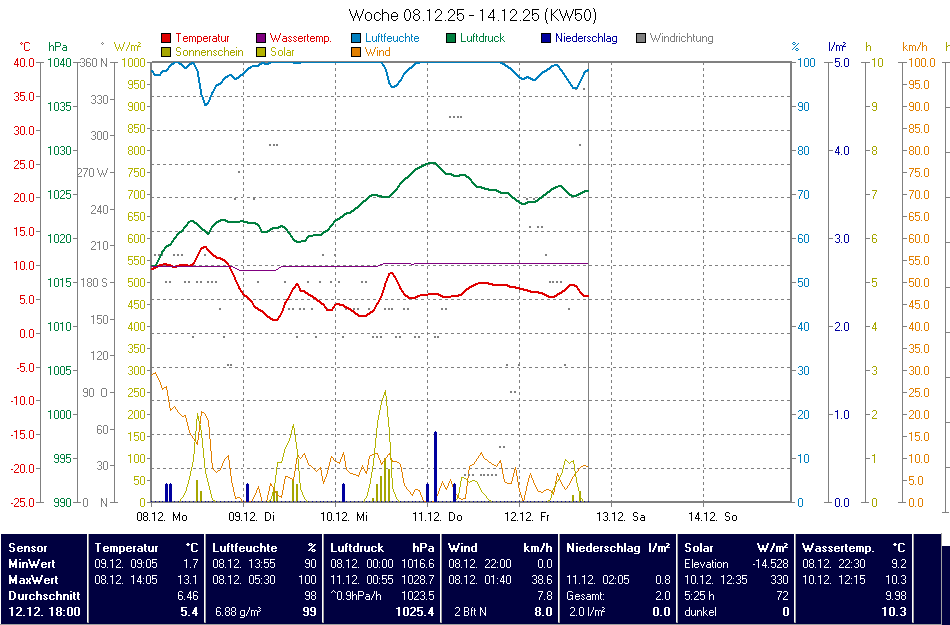Screen dimensions: 950x625
Task: Click the MinWert row label
Action: point(33,564)
